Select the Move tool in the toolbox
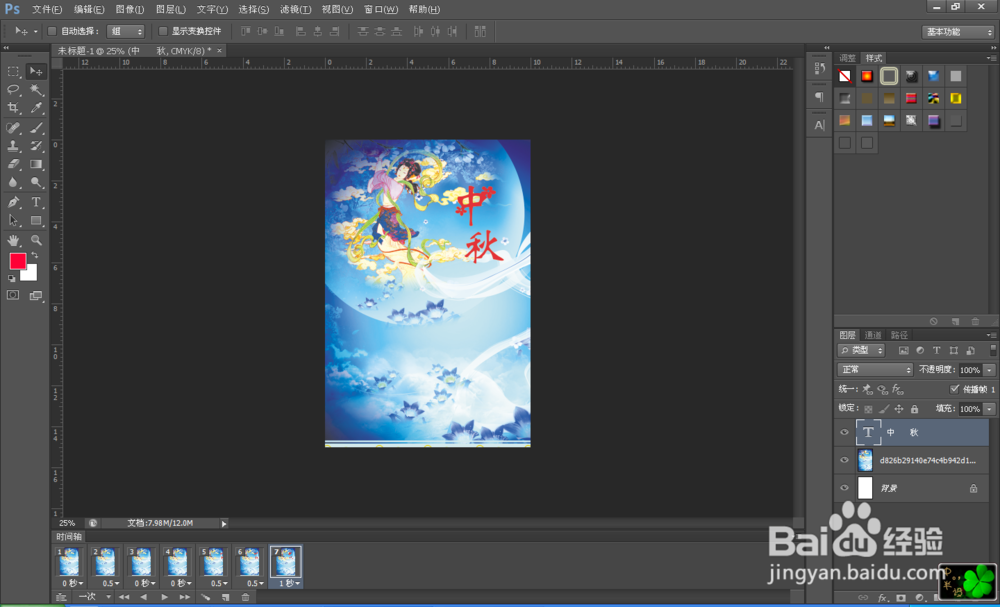Viewport: 1000px width, 607px height. coord(36,71)
